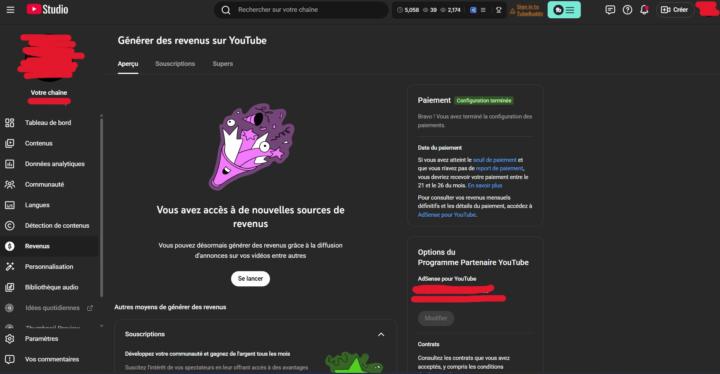Click the trophy icon in the top toolbar
This screenshot has width=720, height=374.
click(x=499, y=10)
